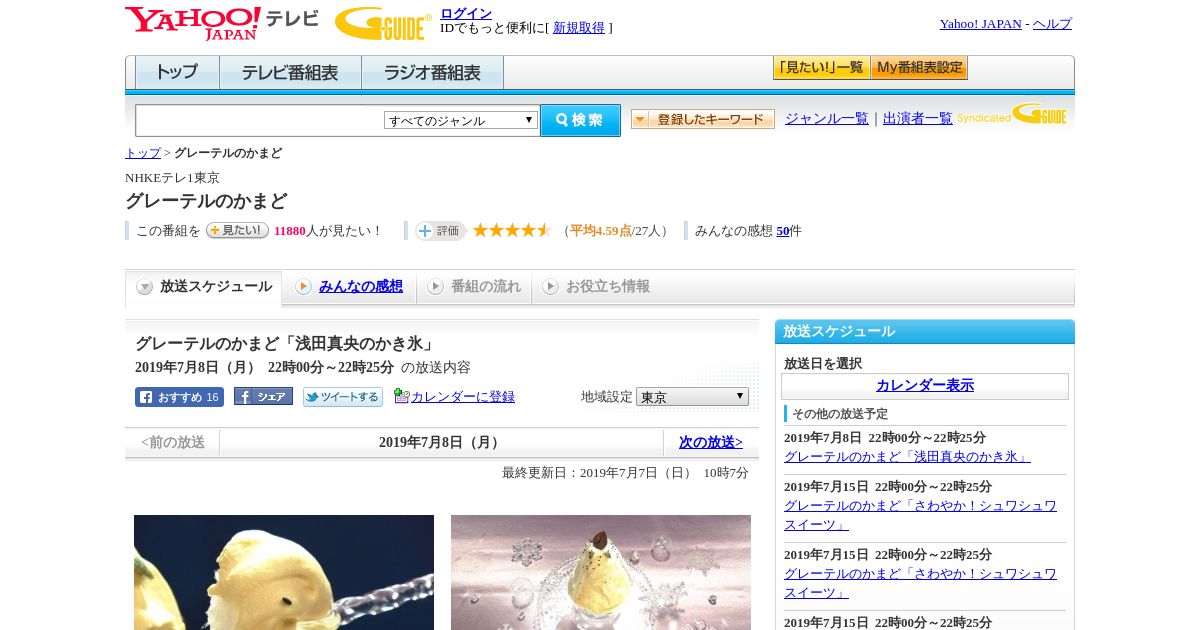1200x630 pixels.
Task: Rate the program with 評価 plus icon
Action: click(x=441, y=231)
